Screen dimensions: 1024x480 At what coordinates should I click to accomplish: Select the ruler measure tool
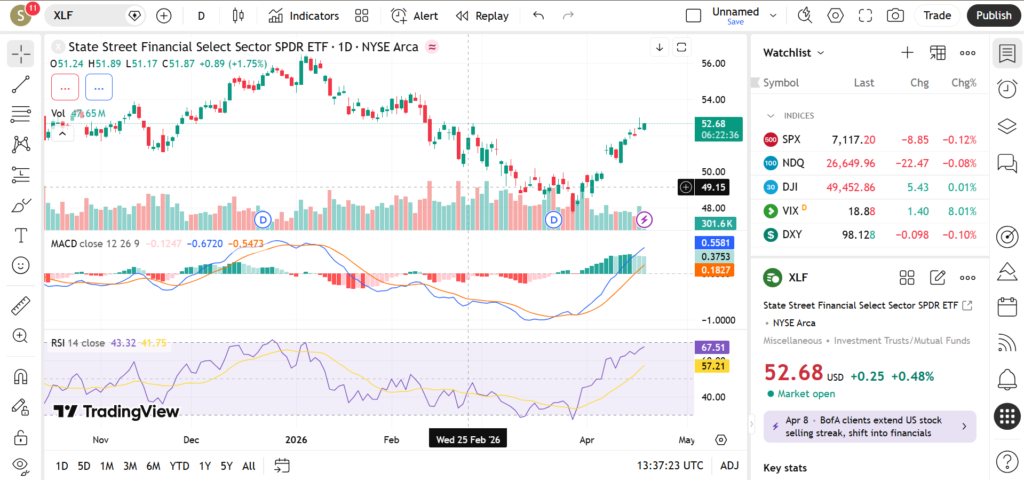(21, 306)
